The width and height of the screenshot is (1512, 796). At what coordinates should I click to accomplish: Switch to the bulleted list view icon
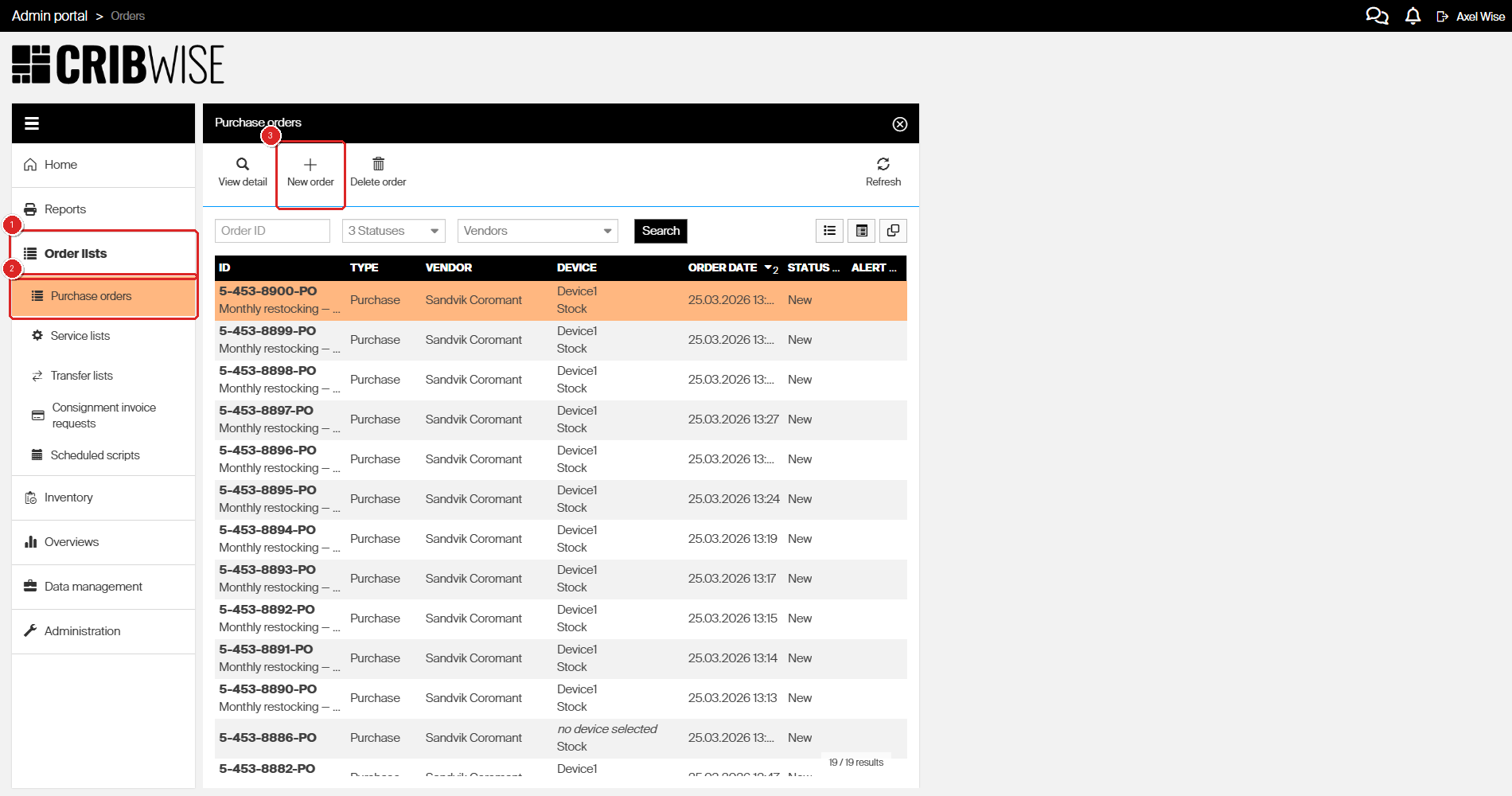tap(829, 231)
